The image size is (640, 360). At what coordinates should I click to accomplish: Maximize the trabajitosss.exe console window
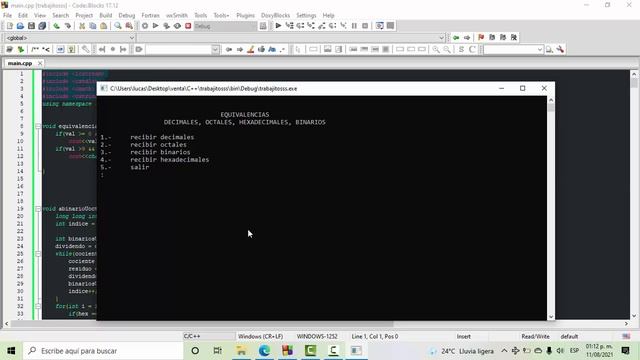pos(522,88)
